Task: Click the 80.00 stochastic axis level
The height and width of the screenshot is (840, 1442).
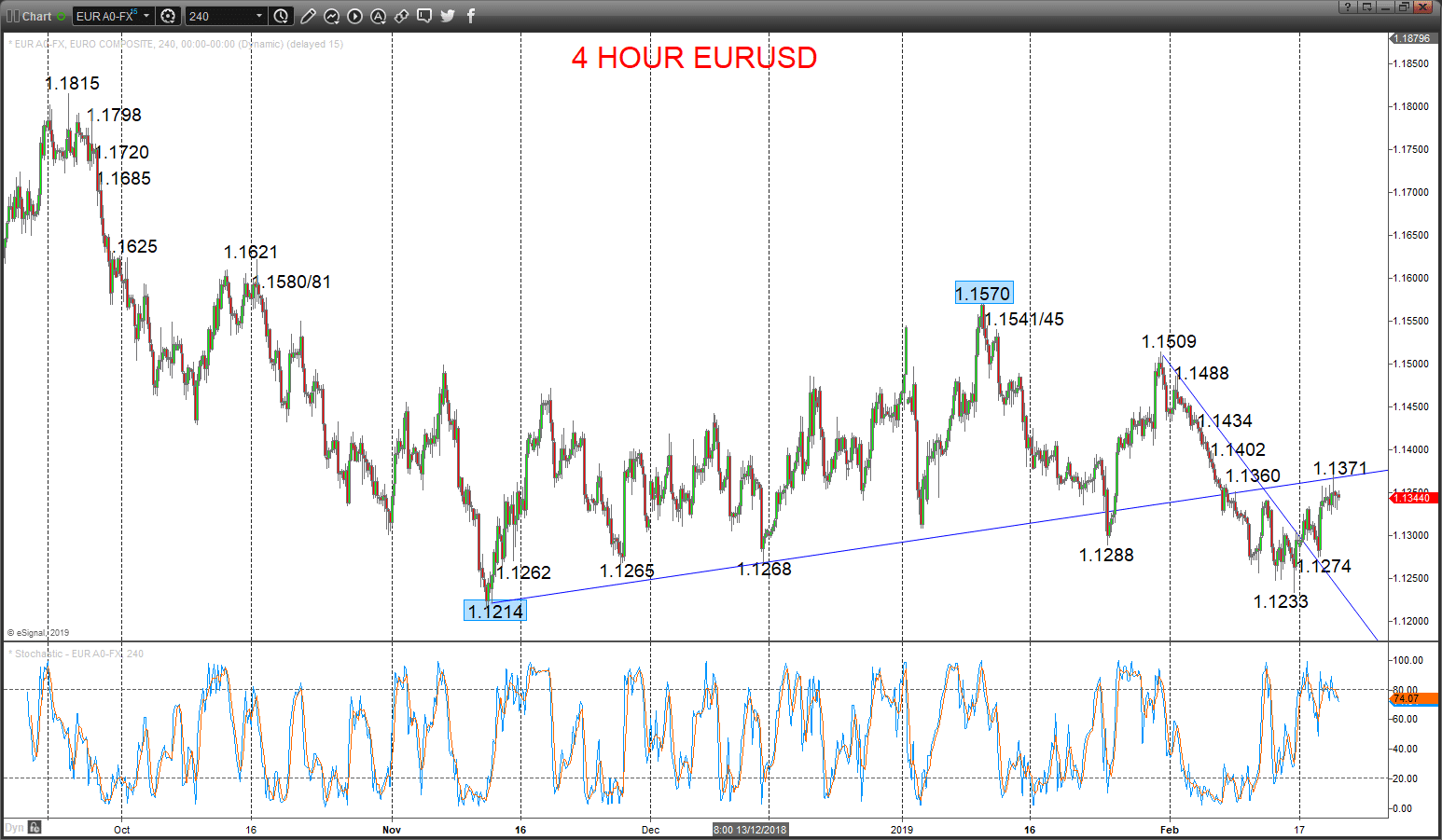Action: pyautogui.click(x=1406, y=690)
